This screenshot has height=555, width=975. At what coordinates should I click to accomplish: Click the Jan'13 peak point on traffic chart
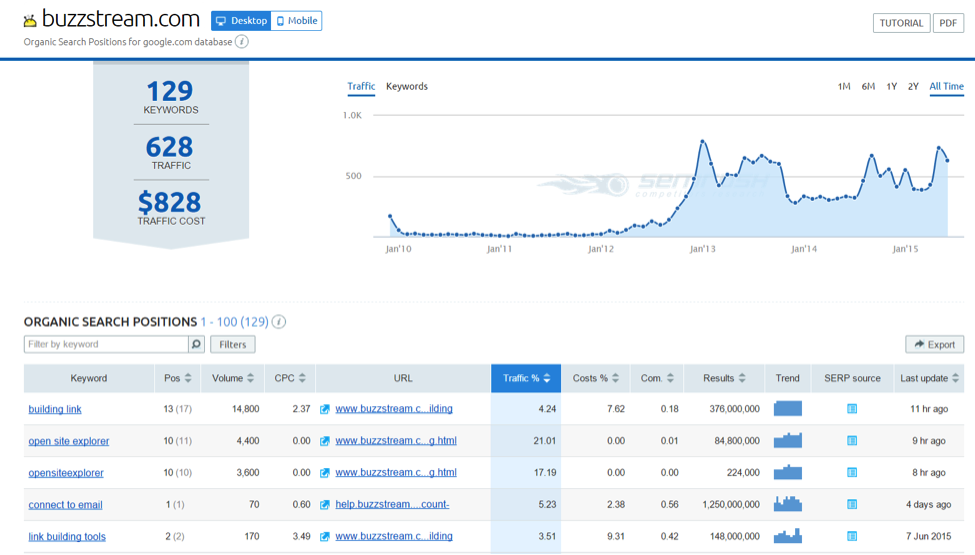pyautogui.click(x=703, y=142)
